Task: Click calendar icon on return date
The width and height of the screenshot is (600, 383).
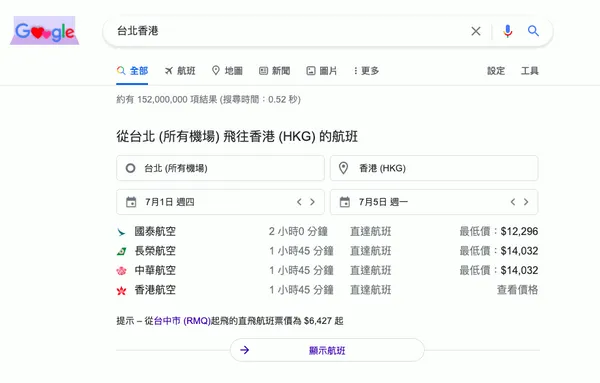Action: (x=345, y=202)
